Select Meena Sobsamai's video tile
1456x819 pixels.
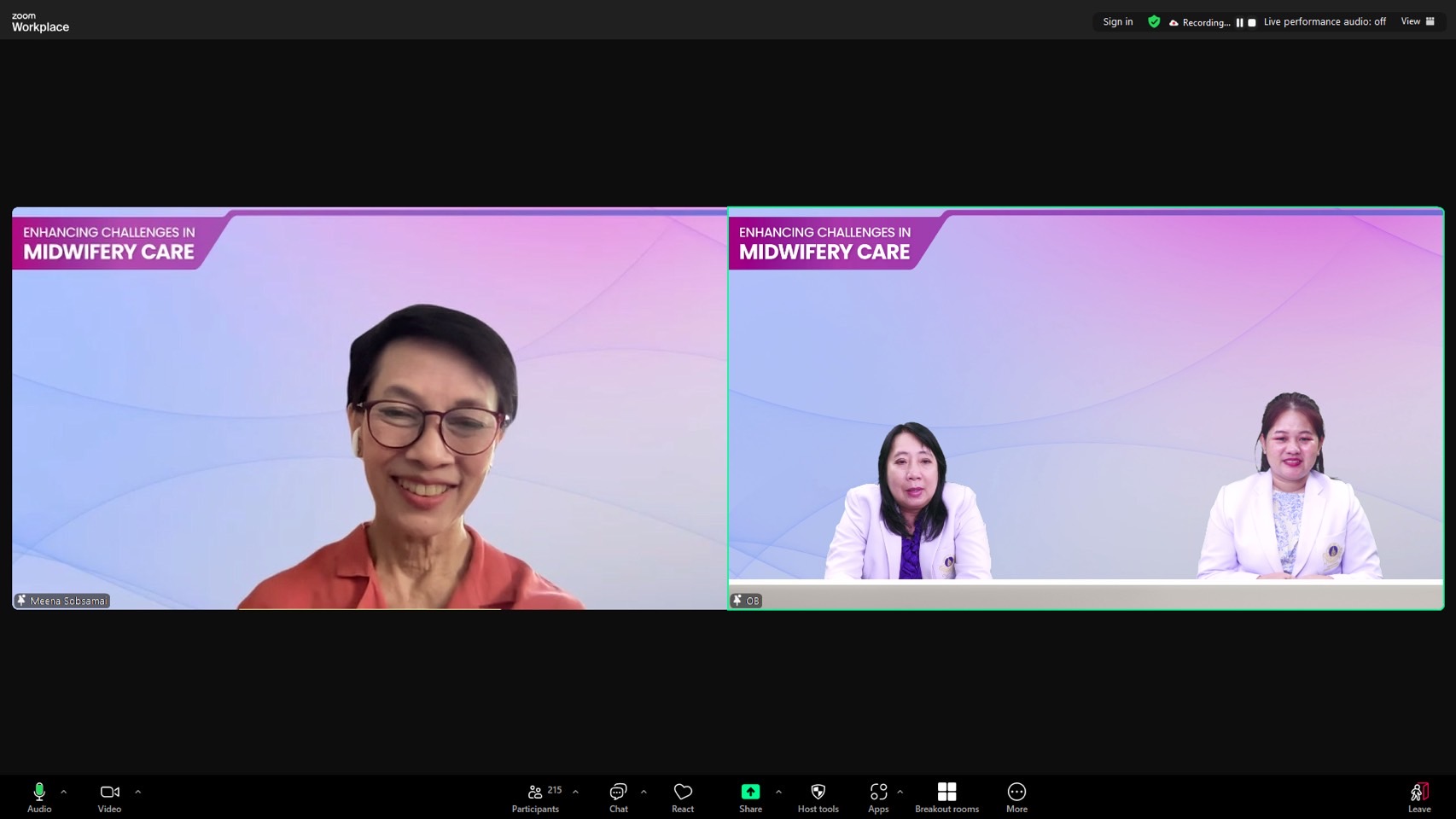click(x=369, y=409)
